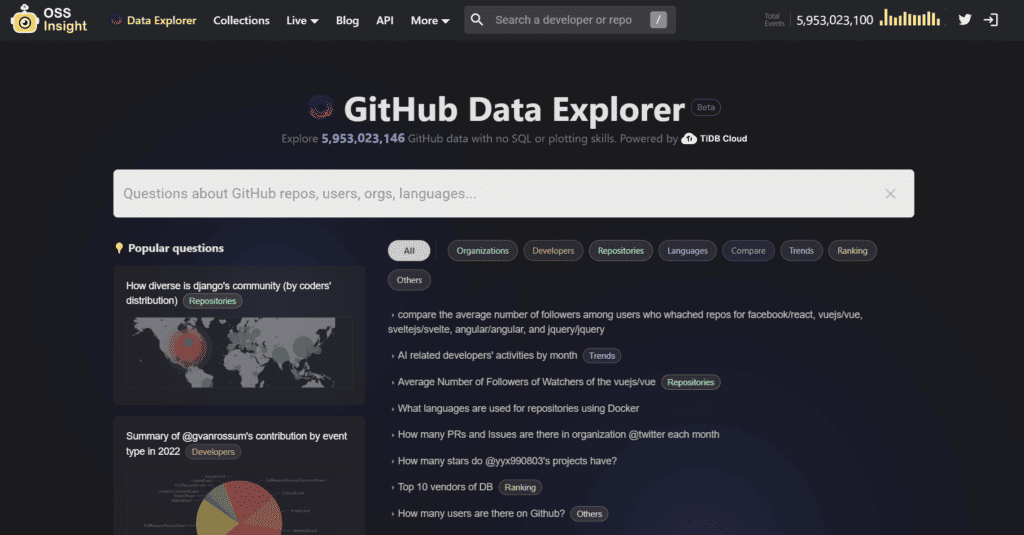Open the Collections nav item
Image resolution: width=1024 pixels, height=535 pixels.
[x=241, y=20]
